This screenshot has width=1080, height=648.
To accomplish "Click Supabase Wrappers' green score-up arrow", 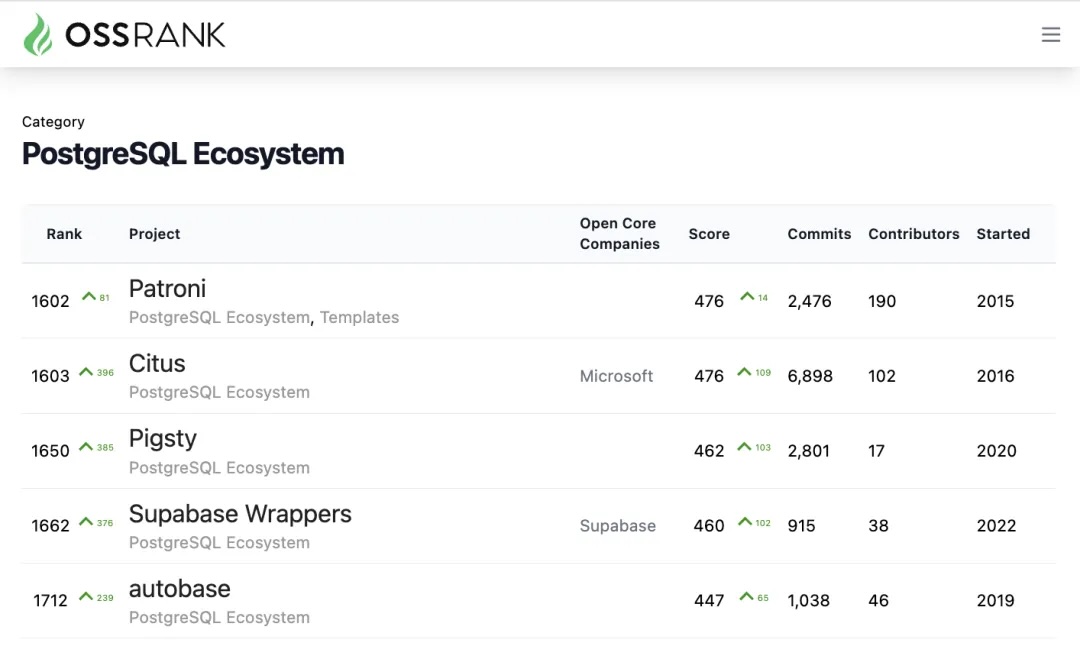I will 744,522.
